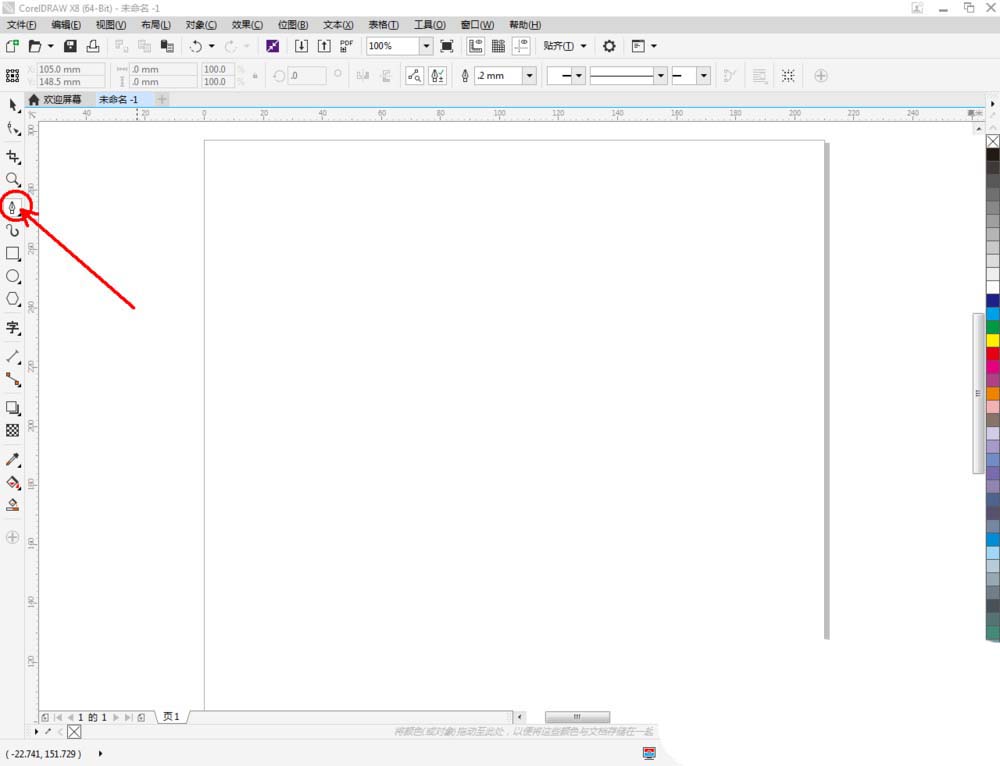The width and height of the screenshot is (1000, 766).
Task: Pick the red swatch in color palette
Action: tap(993, 353)
